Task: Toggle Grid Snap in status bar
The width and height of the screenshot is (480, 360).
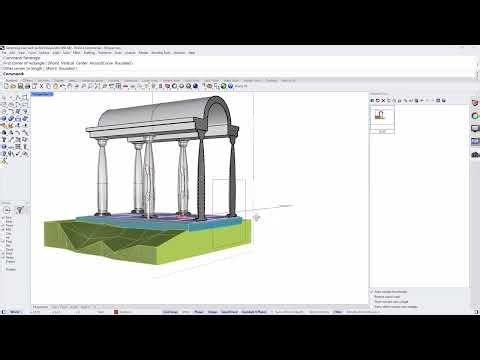Action: click(x=170, y=312)
